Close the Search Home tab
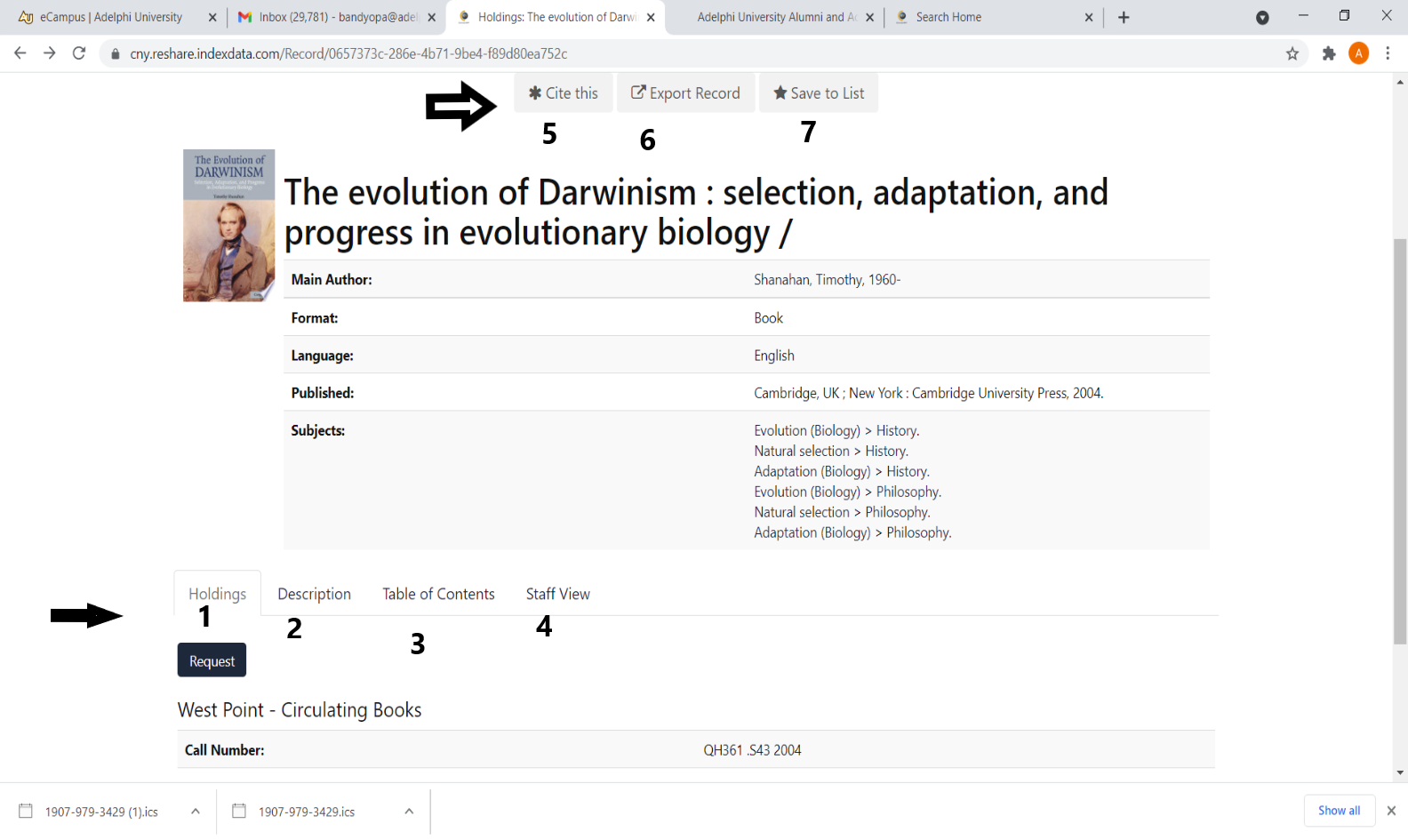The image size is (1408, 840). tap(1089, 17)
